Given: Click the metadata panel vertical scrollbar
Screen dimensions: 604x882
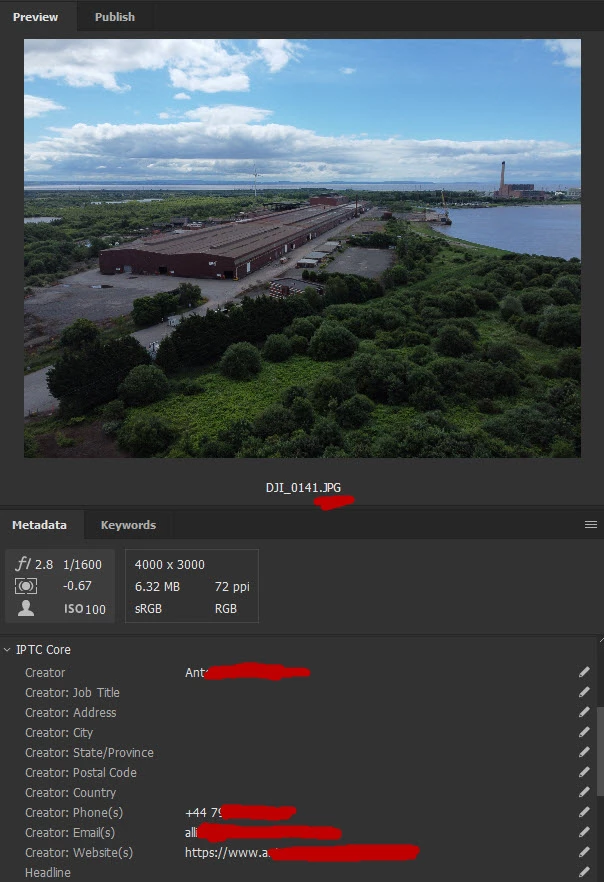Looking at the screenshot, I should [600, 752].
